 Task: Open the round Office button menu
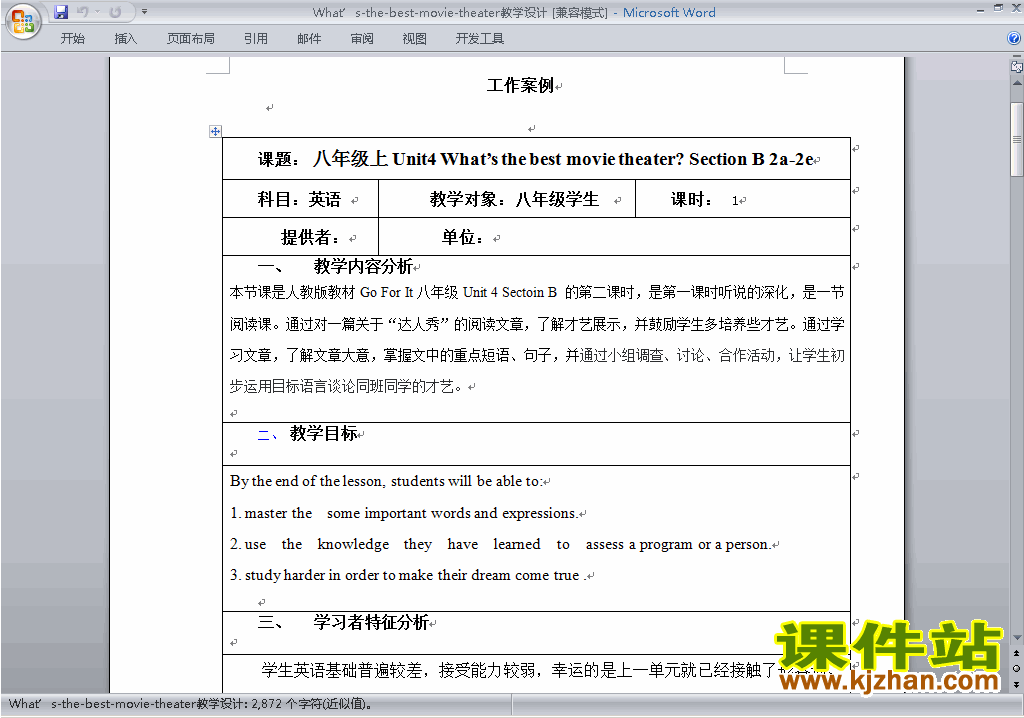point(23,21)
